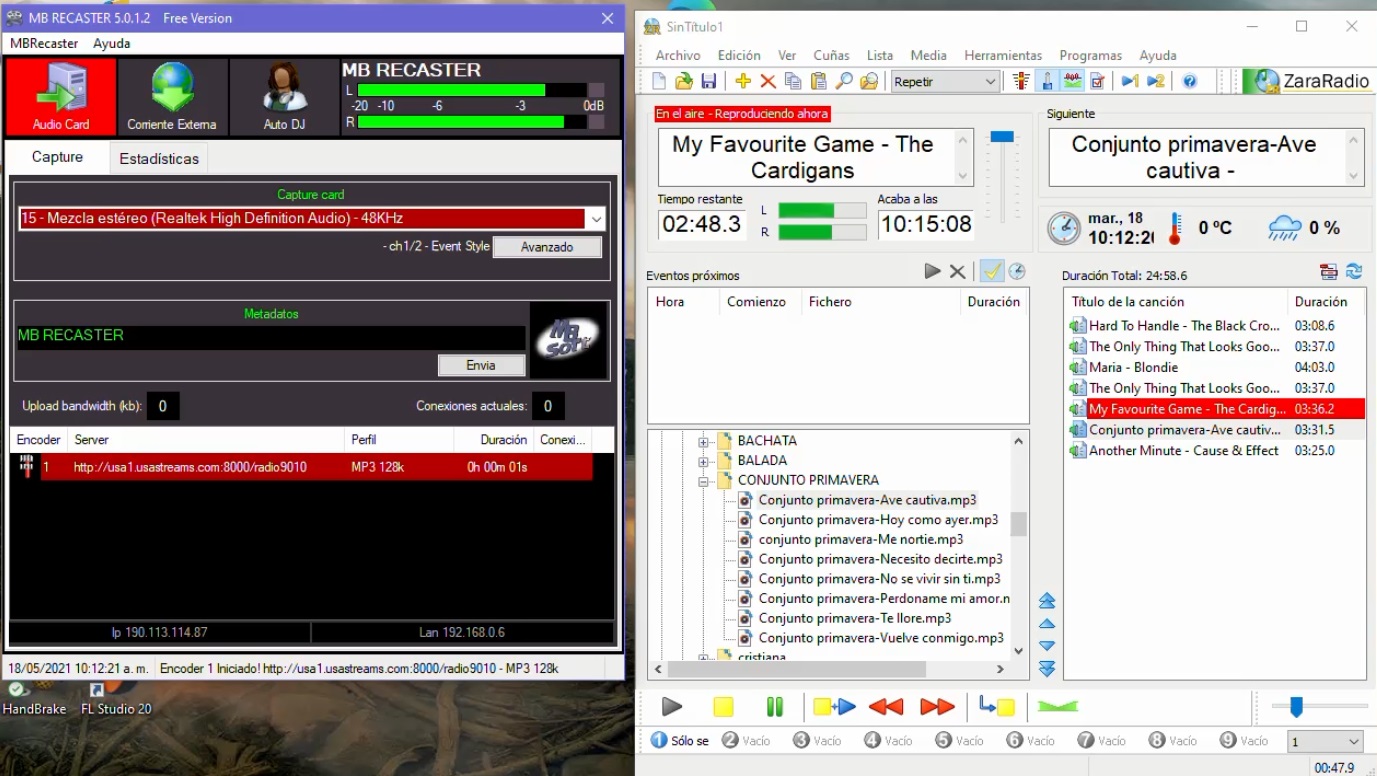Image resolution: width=1377 pixels, height=776 pixels.
Task: Select Corriente Externa source in MB Recaster
Action: click(x=172, y=97)
